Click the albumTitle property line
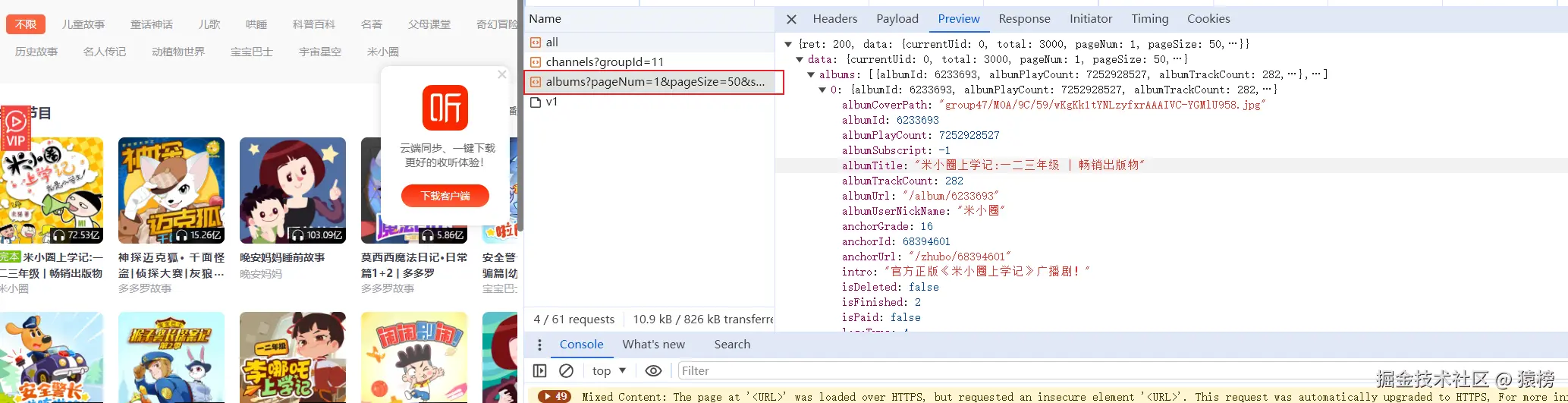This screenshot has height=403, width=1568. 1172,165
